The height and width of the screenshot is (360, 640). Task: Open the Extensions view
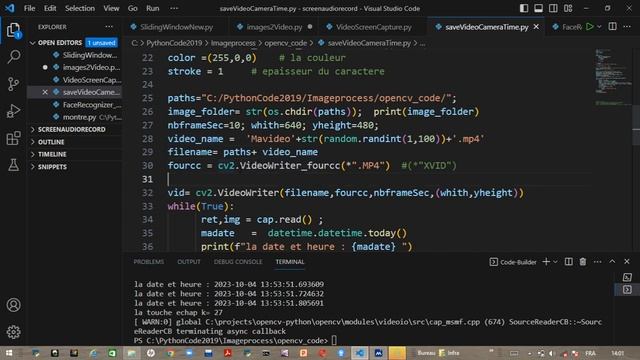click(x=13, y=138)
